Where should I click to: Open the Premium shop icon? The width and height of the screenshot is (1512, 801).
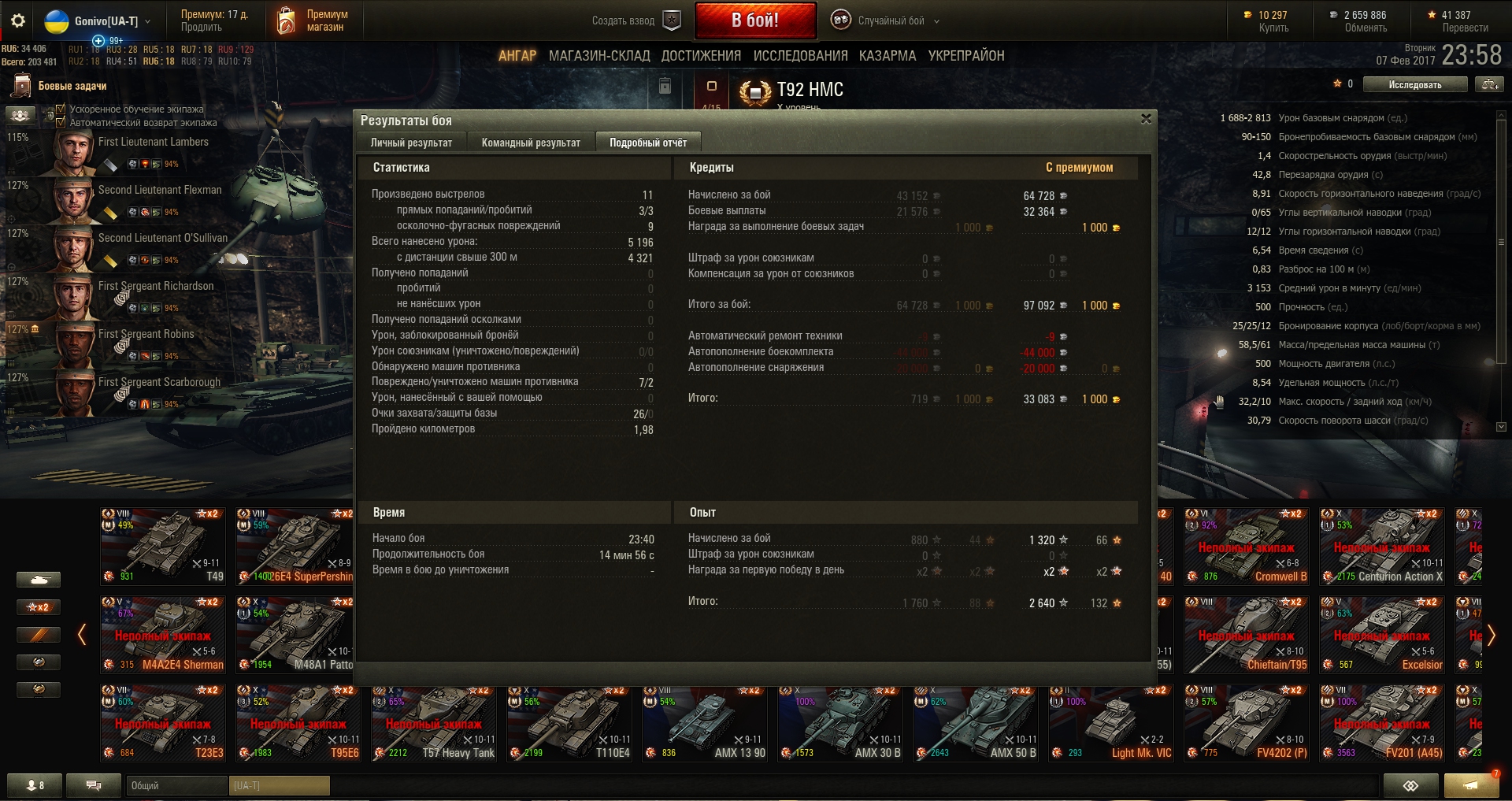pyautogui.click(x=287, y=20)
